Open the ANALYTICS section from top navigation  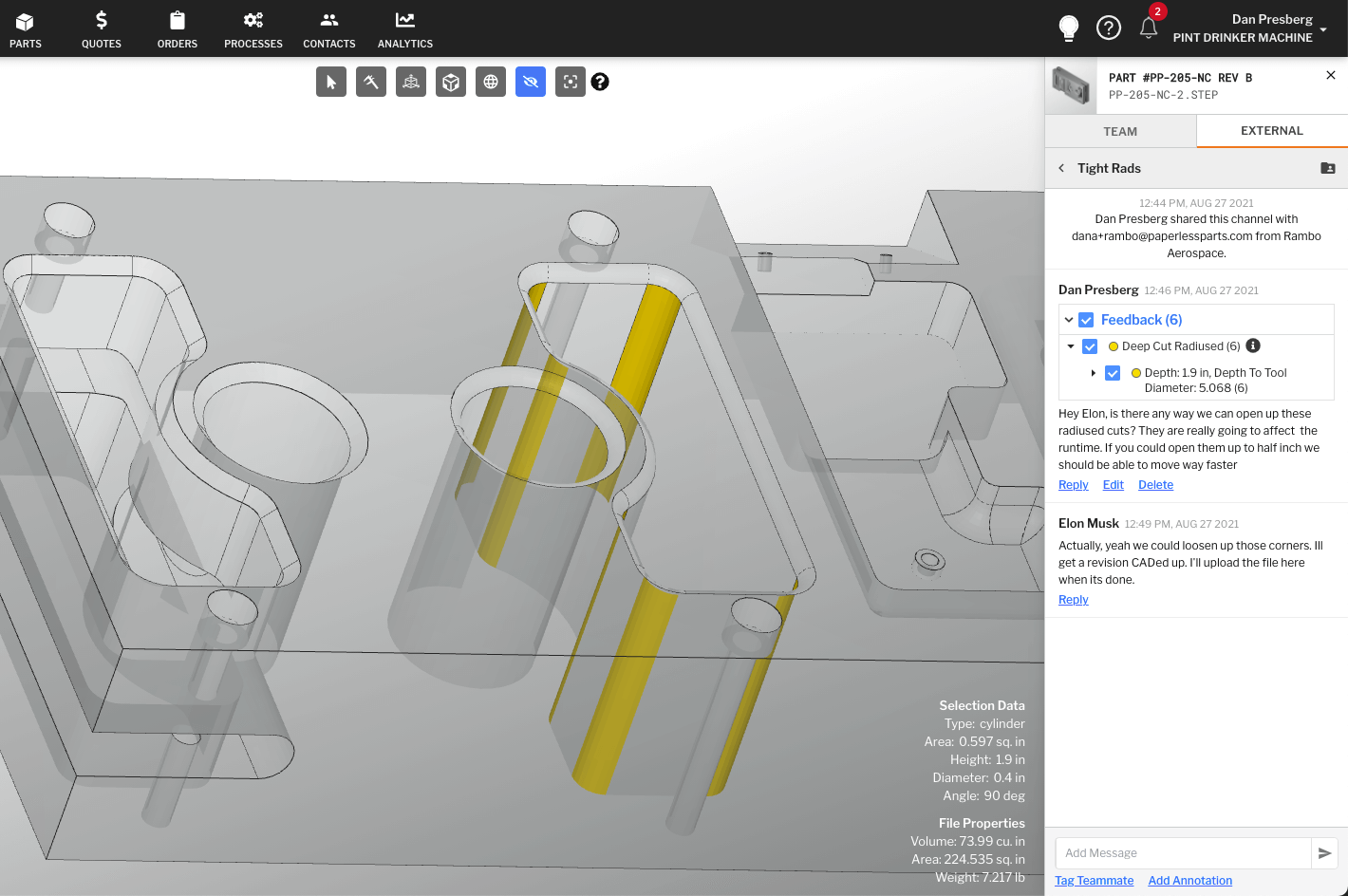pyautogui.click(x=404, y=28)
